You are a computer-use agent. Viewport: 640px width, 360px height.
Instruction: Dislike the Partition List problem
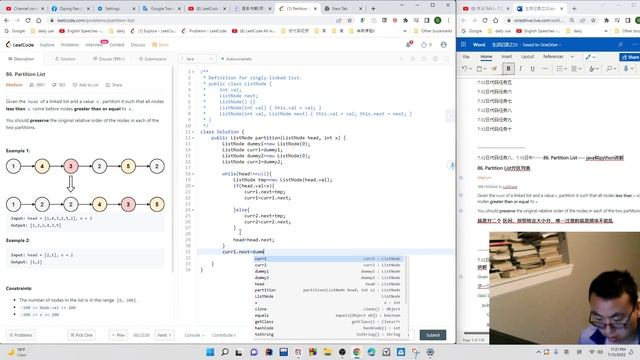pos(58,85)
